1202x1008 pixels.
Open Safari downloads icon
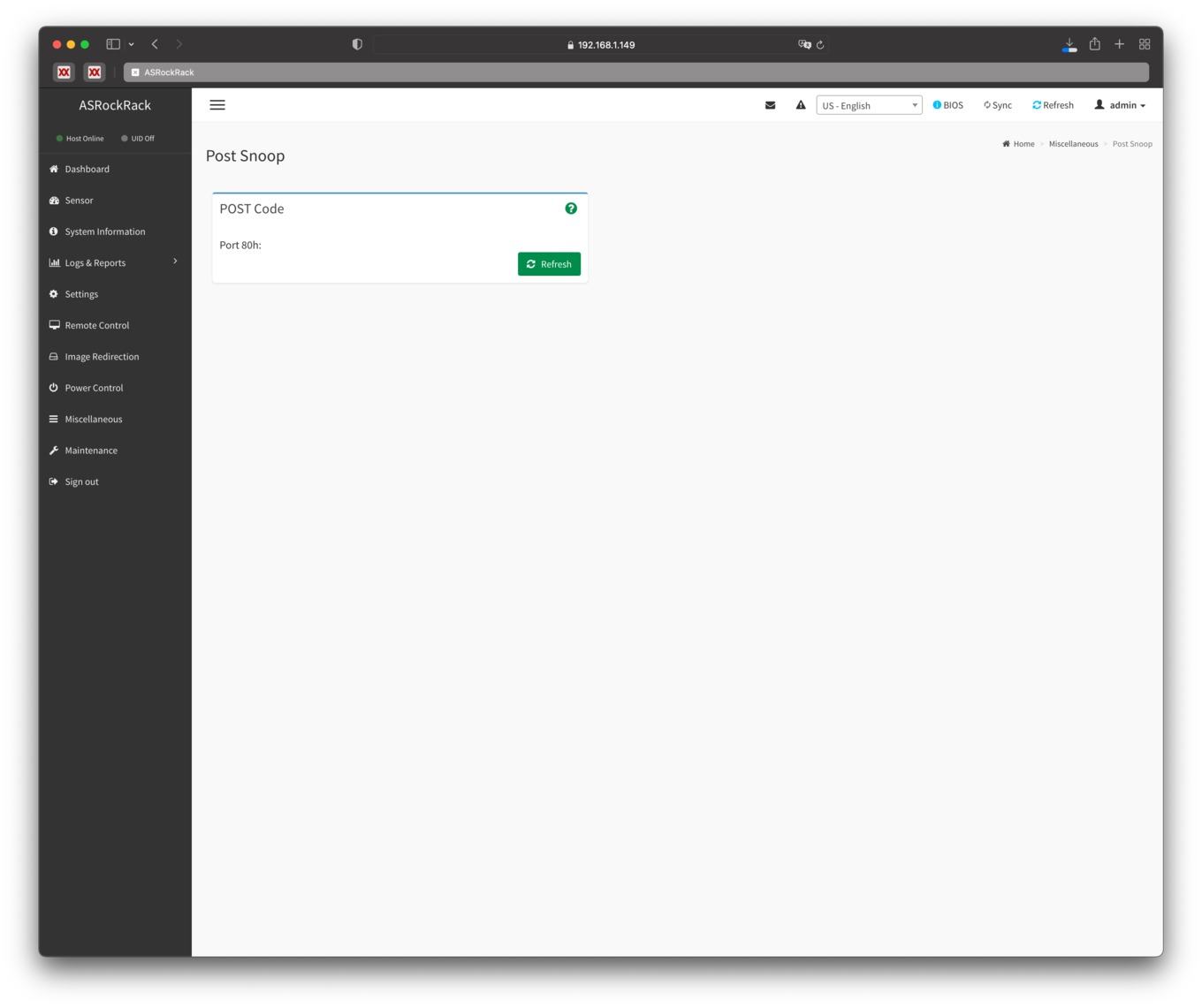pyautogui.click(x=1069, y=44)
